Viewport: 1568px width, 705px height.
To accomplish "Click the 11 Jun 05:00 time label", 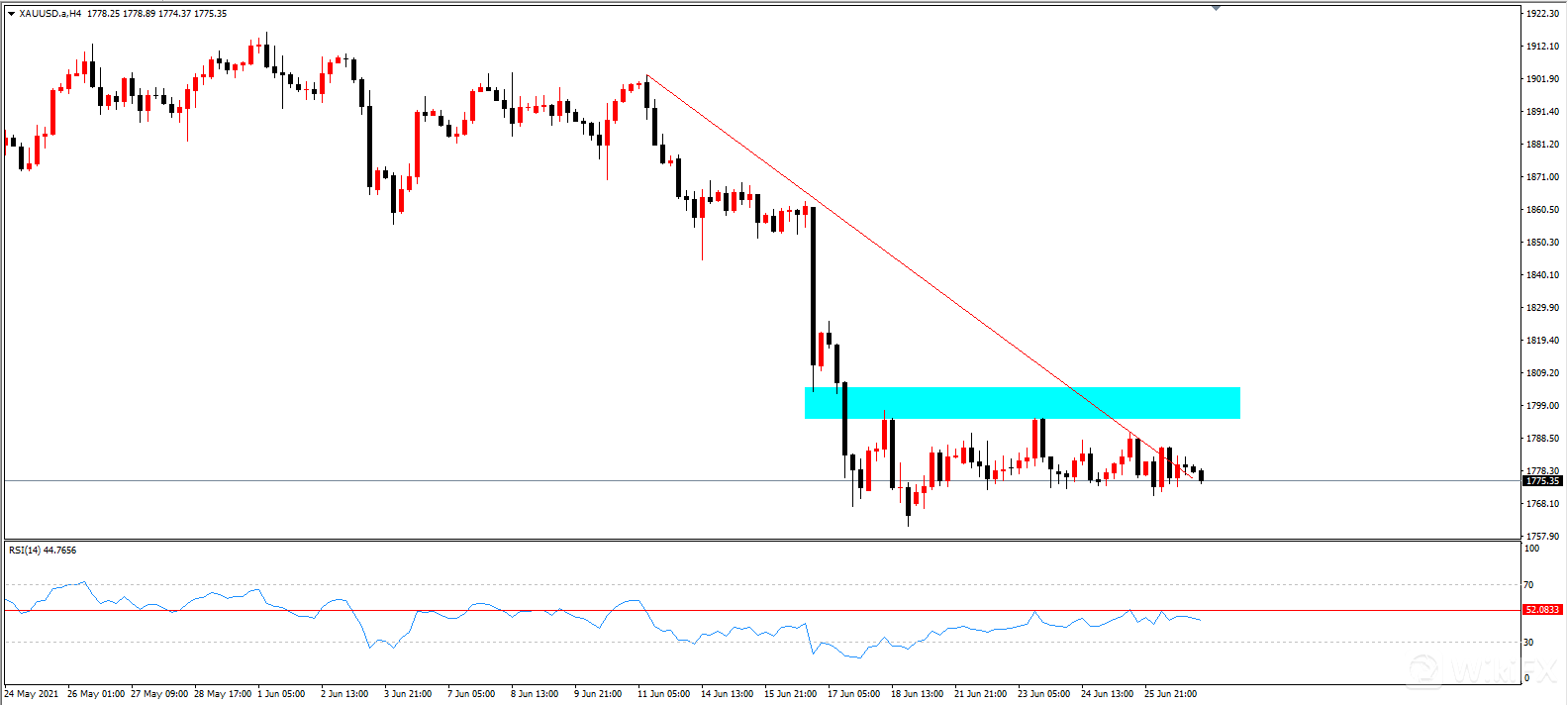I will pyautogui.click(x=663, y=694).
